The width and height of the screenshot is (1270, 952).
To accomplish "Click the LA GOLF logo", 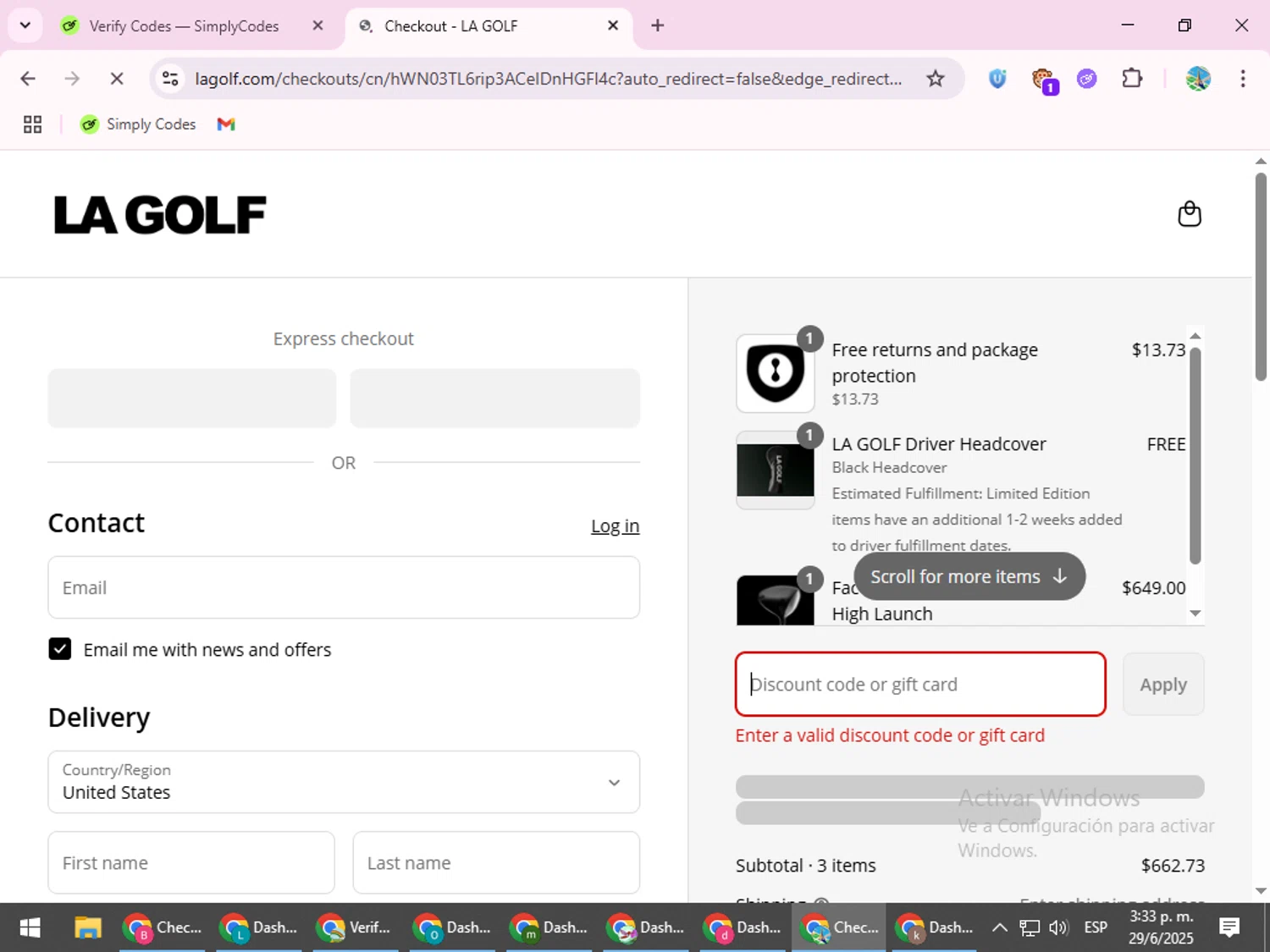I will point(160,215).
